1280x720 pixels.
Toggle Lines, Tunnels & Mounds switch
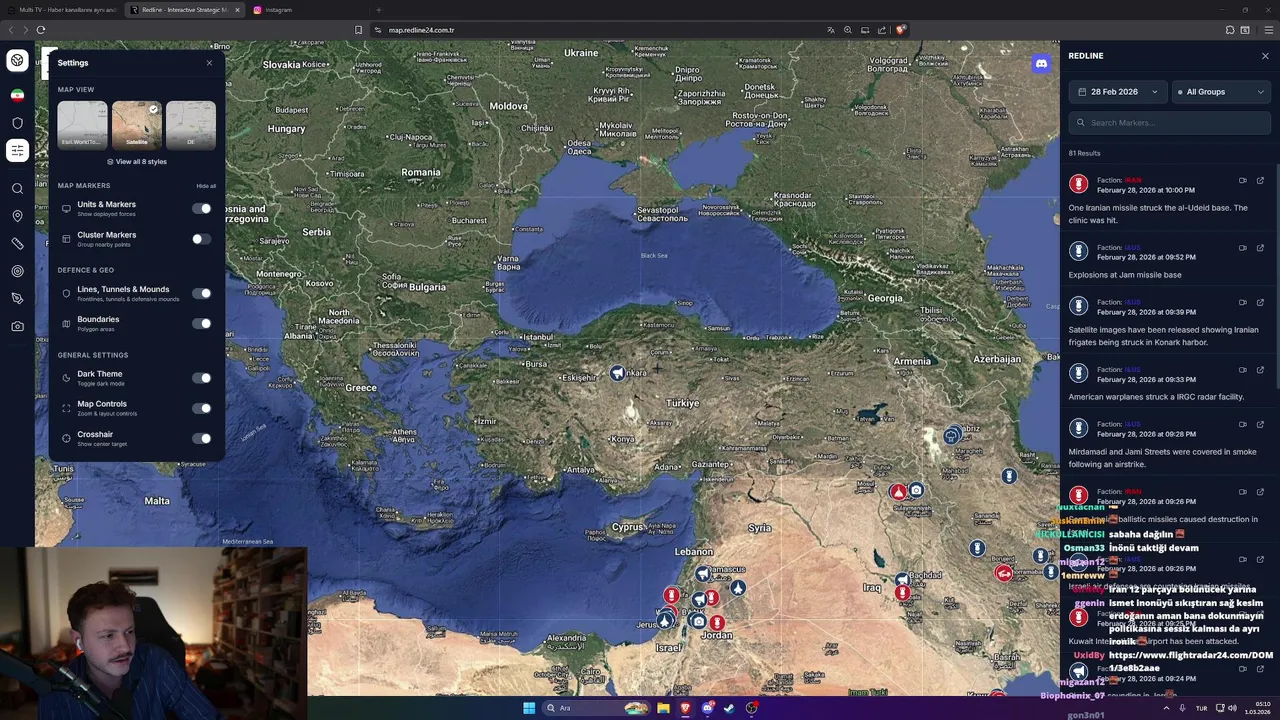[x=202, y=293]
